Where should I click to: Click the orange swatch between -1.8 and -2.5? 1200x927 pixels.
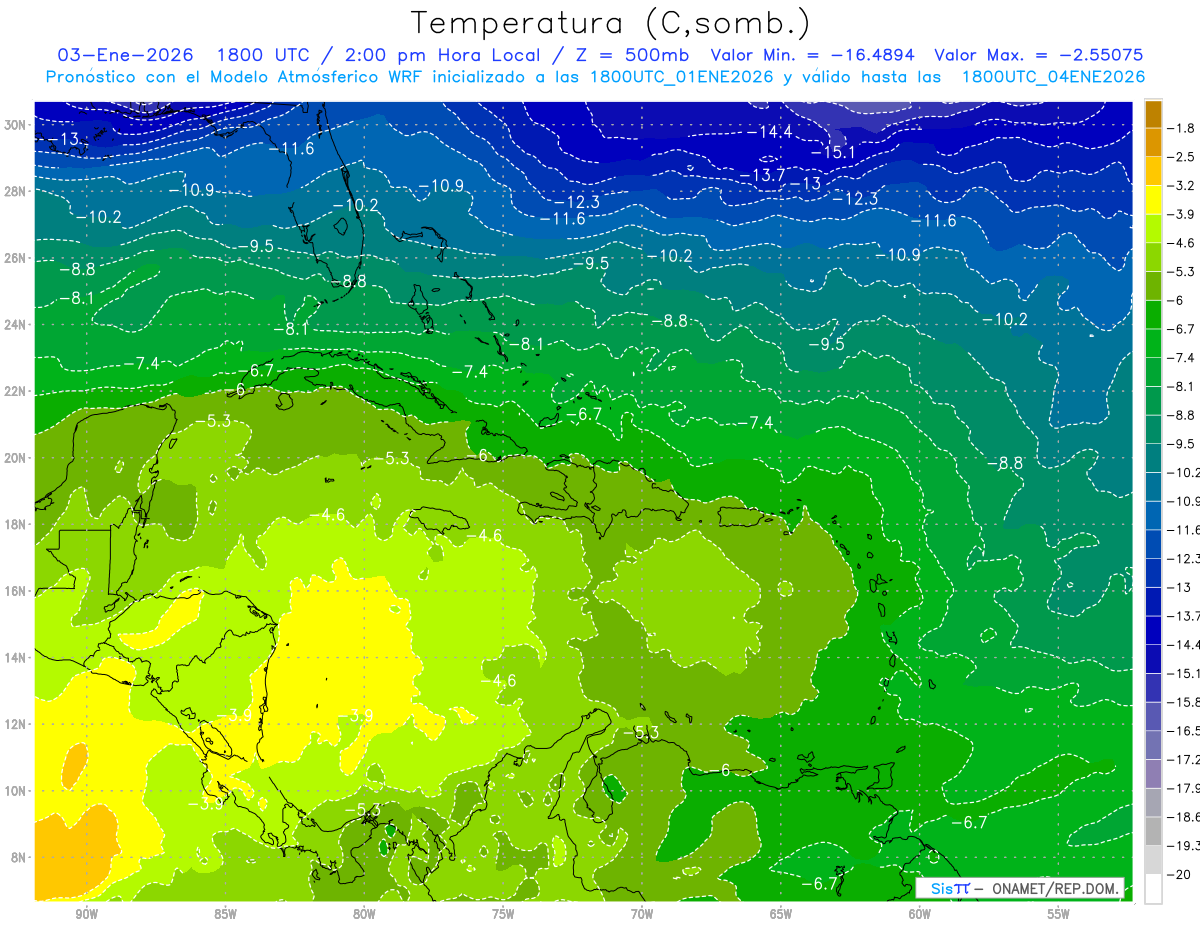coord(1153,142)
